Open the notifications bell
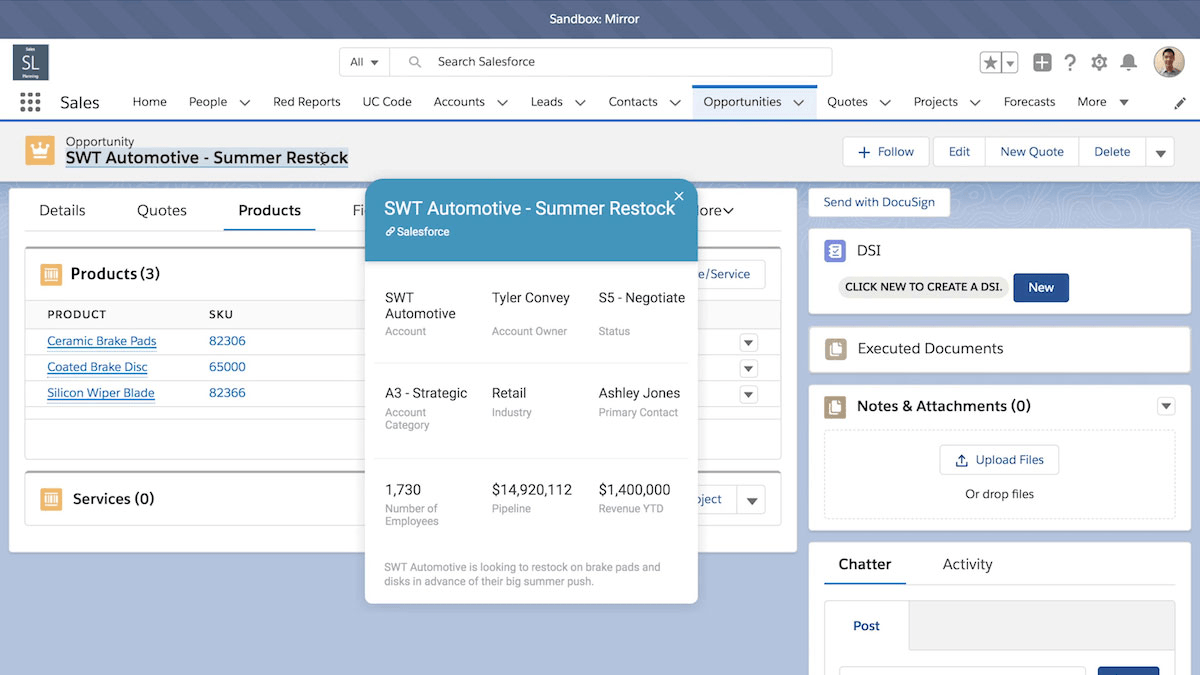1200x675 pixels. [1129, 62]
